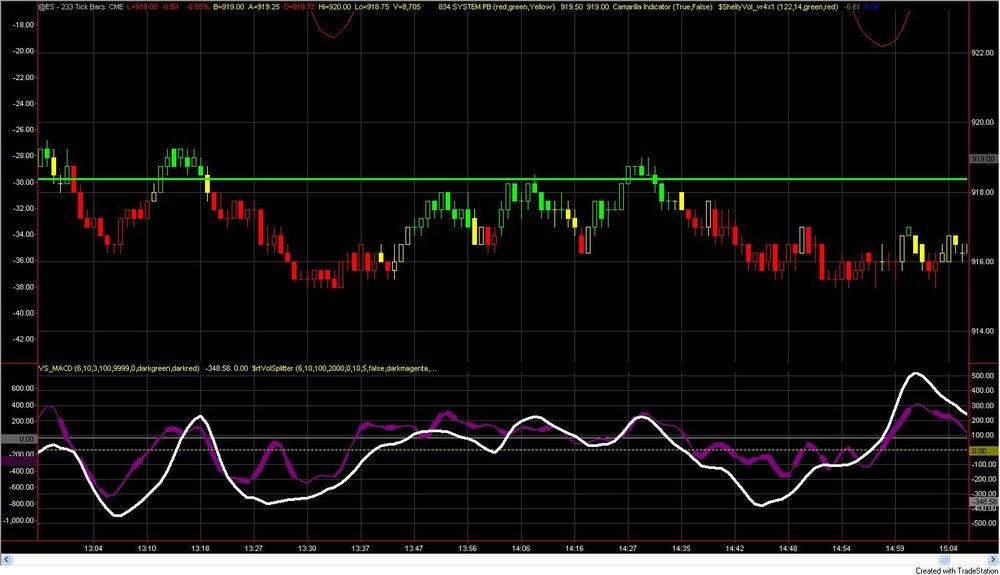Click the 914.00 label on the price axis
The width and height of the screenshot is (1000, 575).
click(x=982, y=331)
